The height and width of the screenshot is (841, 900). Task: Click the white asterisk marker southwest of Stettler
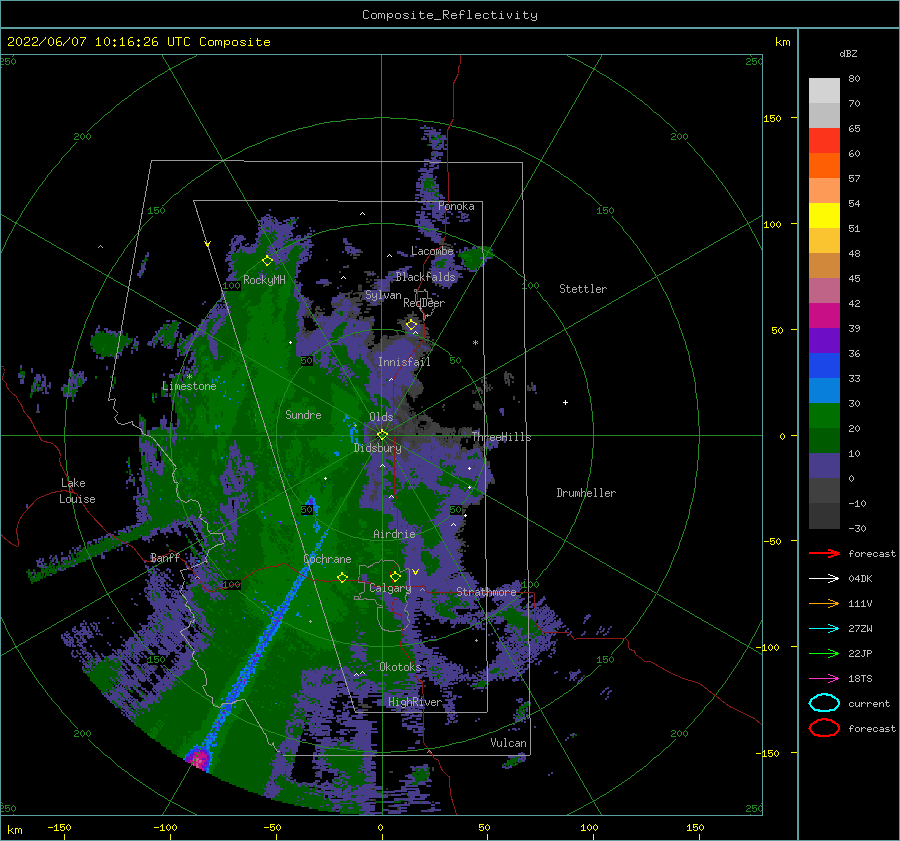(475, 343)
